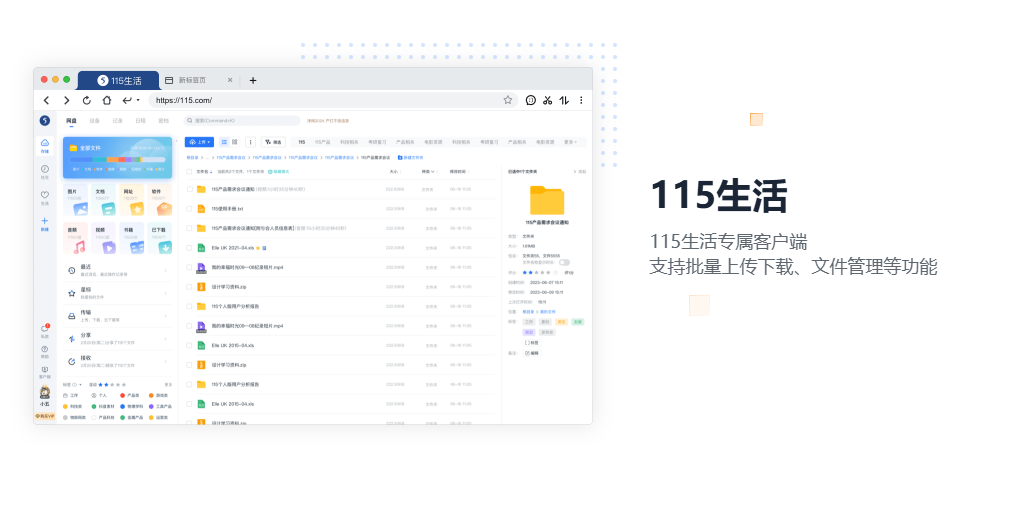
Task: Click the 新建文件夹 new folder link
Action: pyautogui.click(x=411, y=157)
